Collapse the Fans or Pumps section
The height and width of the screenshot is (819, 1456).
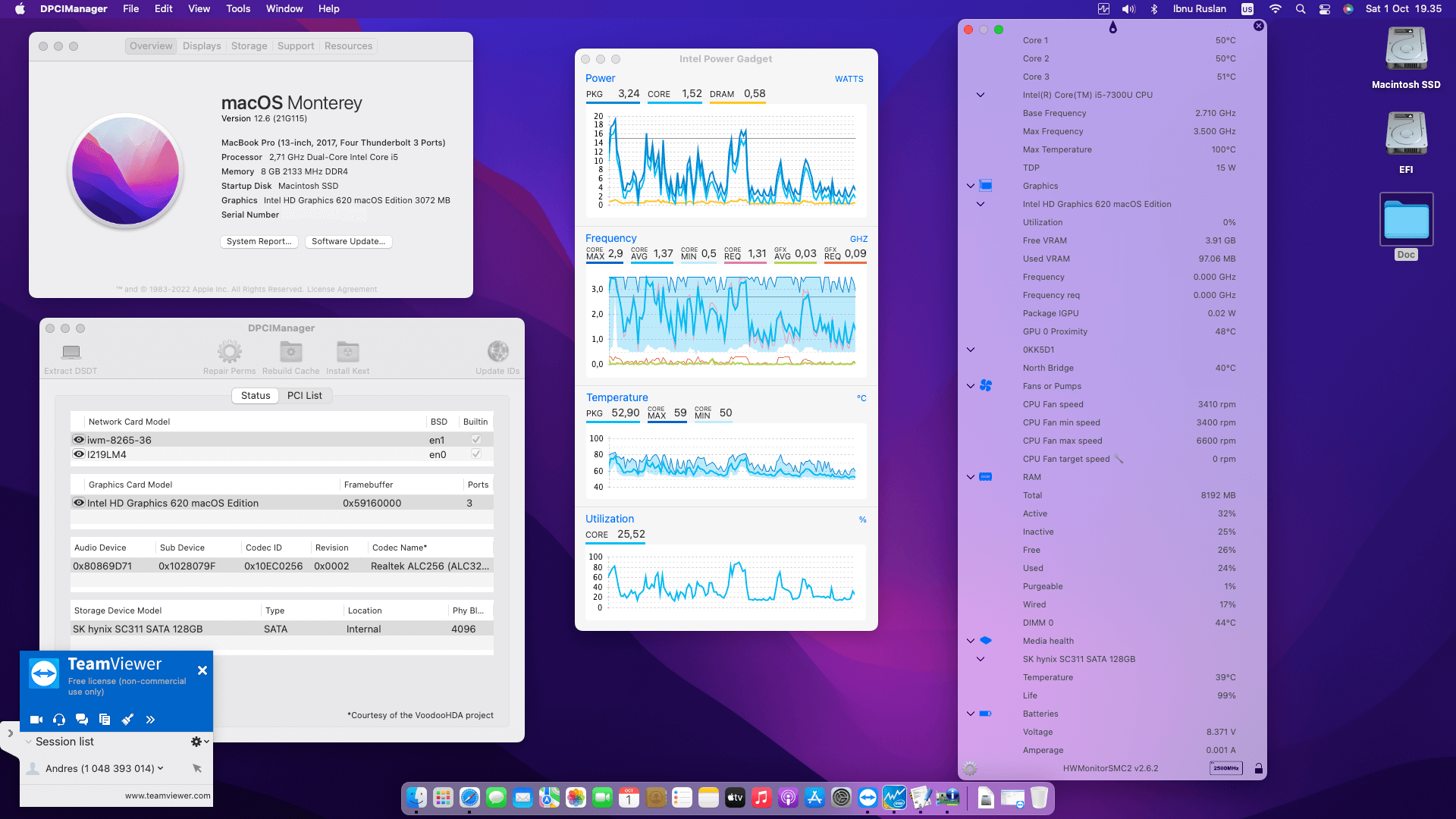click(971, 386)
